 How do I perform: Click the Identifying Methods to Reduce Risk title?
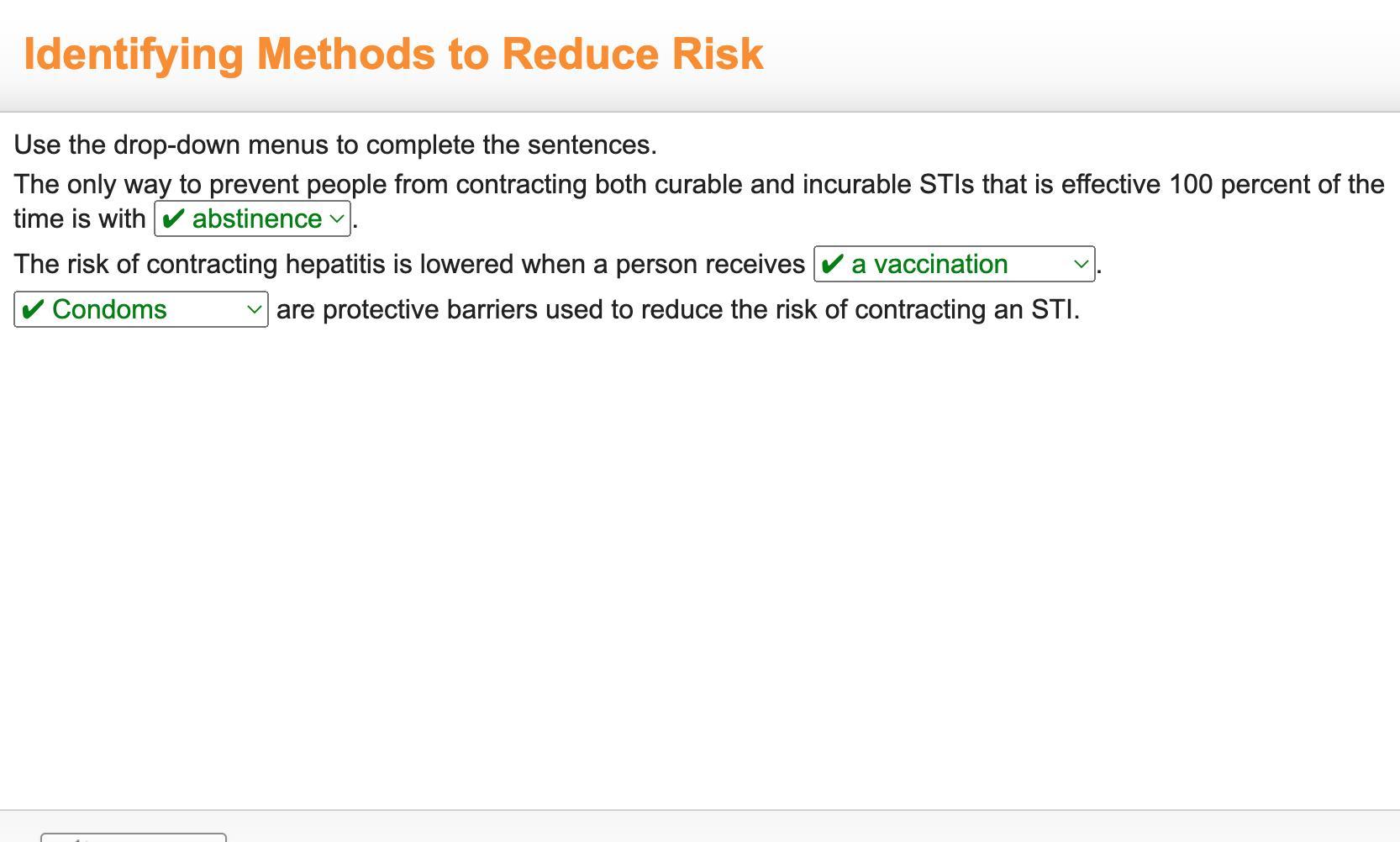393,53
